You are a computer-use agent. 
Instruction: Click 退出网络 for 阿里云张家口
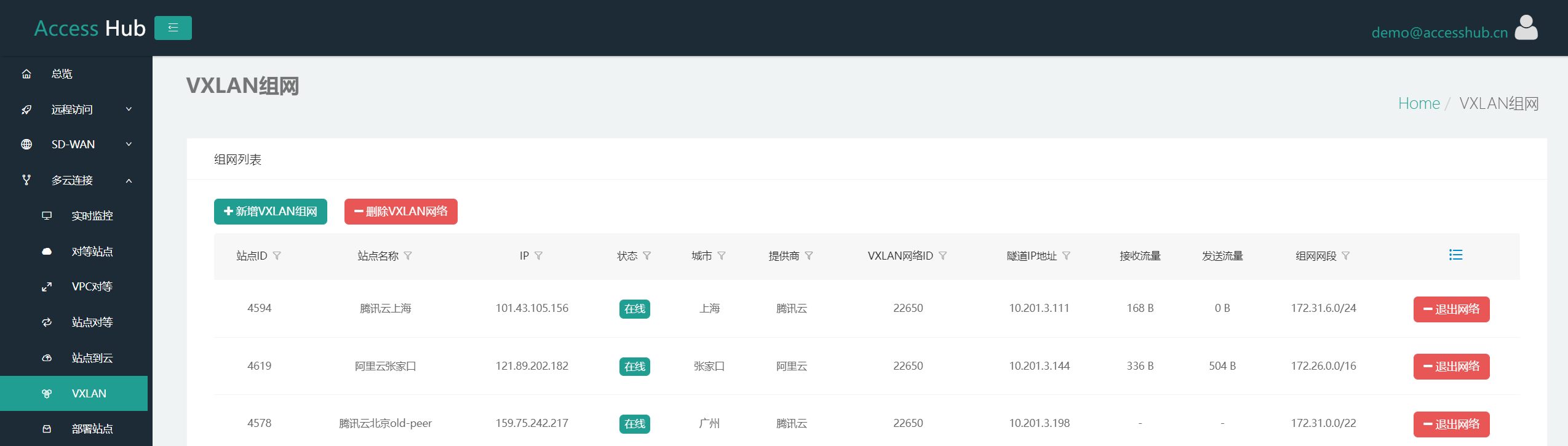pos(1451,367)
